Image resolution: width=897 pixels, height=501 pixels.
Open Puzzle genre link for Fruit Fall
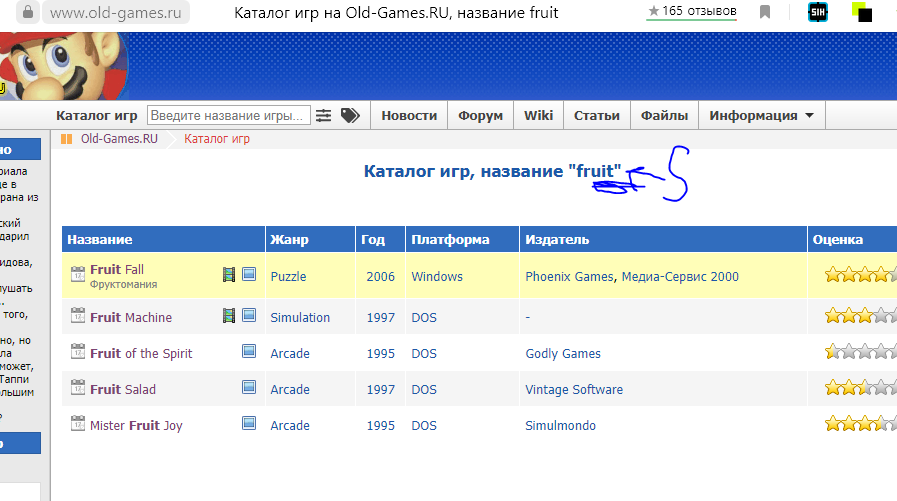click(x=288, y=277)
